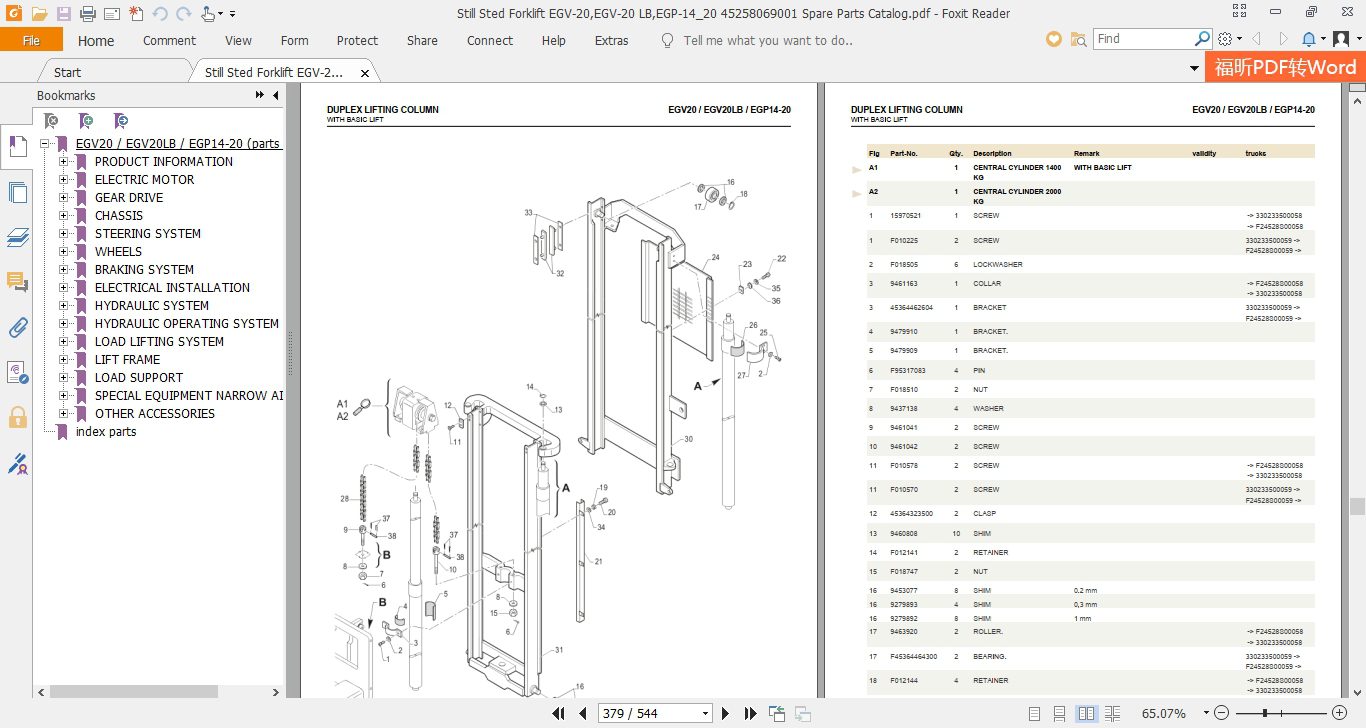Go to the last page button
The image size is (1366, 728).
751,713
